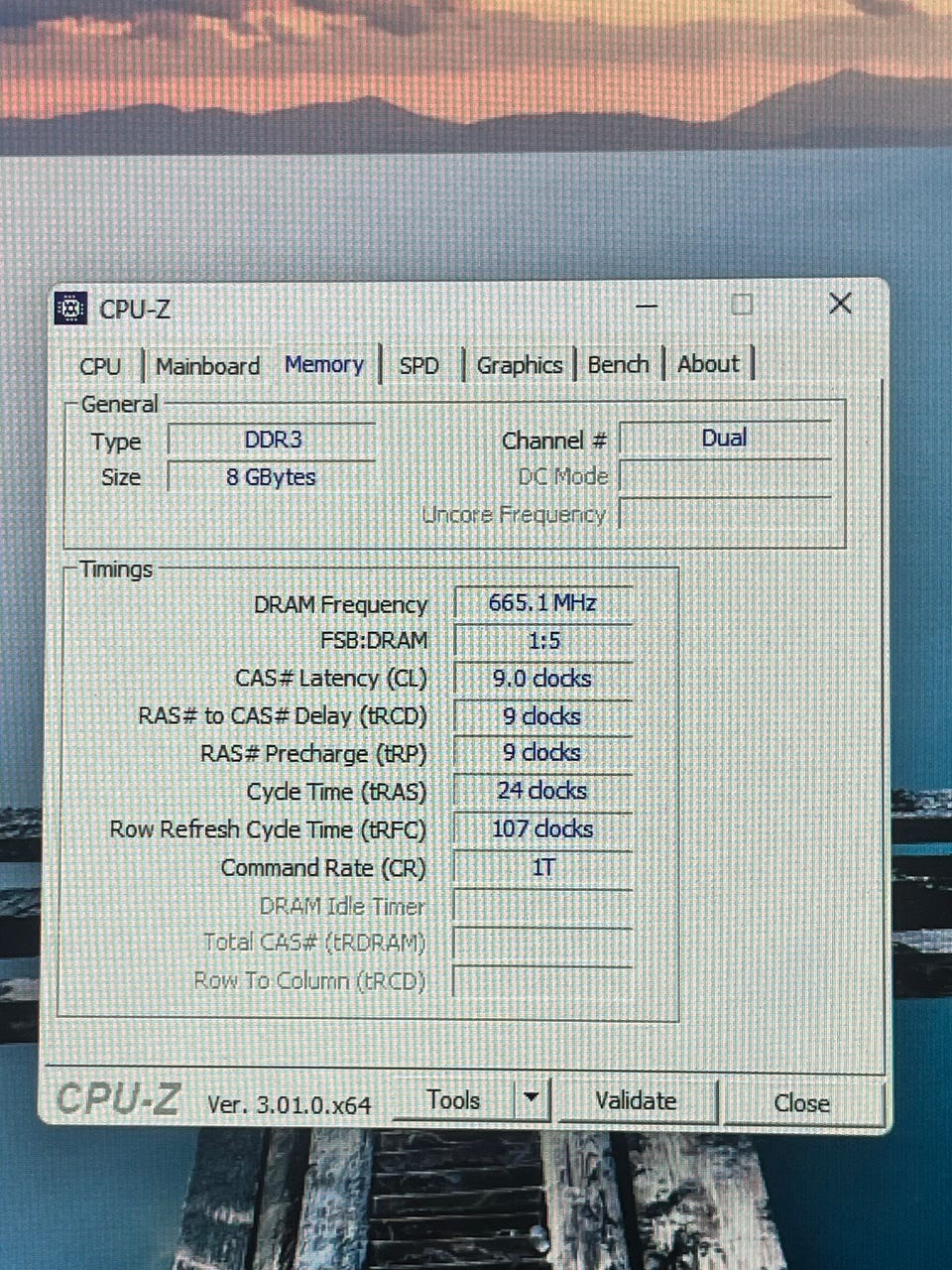Click the Close button at bottom
The image size is (952, 1270).
pyautogui.click(x=802, y=1103)
